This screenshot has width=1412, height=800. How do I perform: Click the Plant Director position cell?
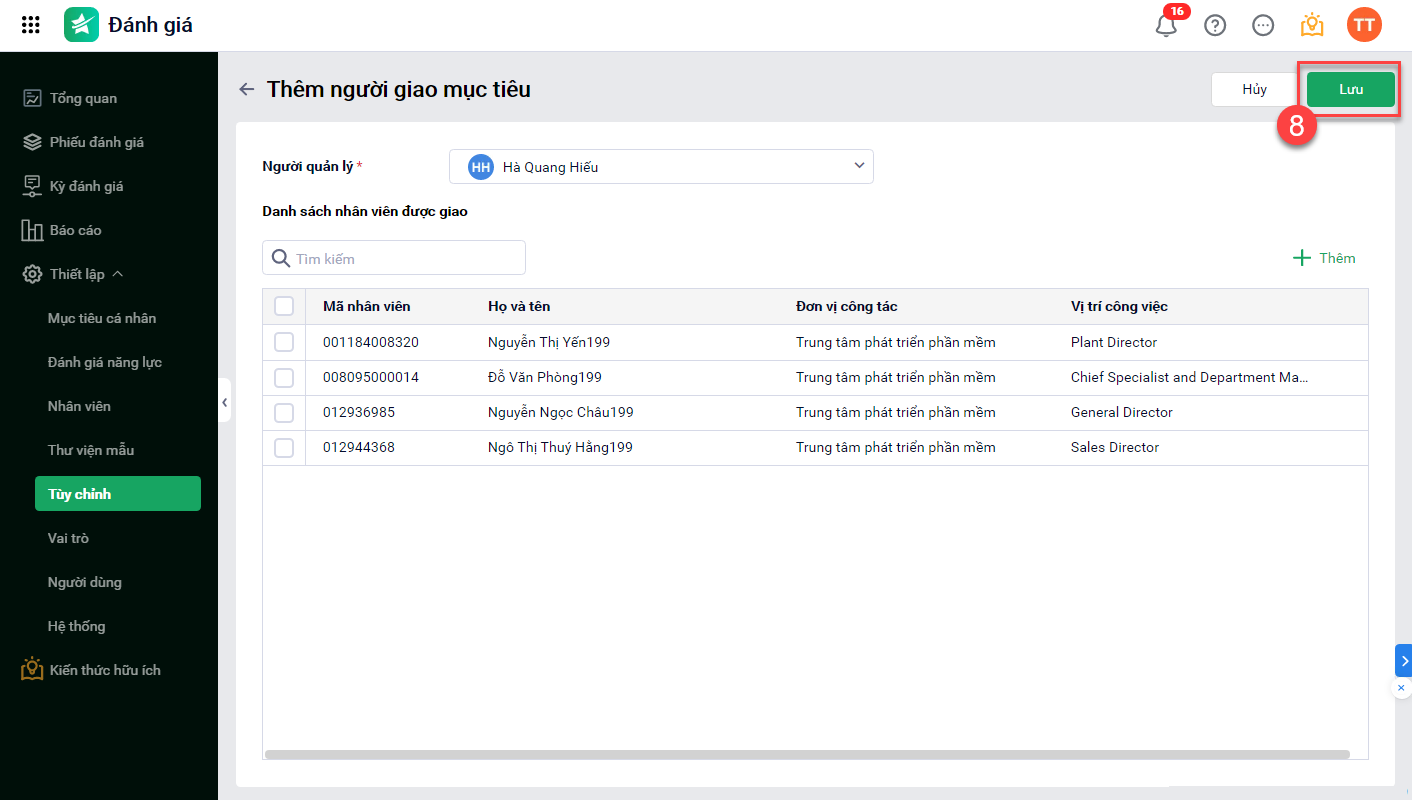tap(1114, 342)
